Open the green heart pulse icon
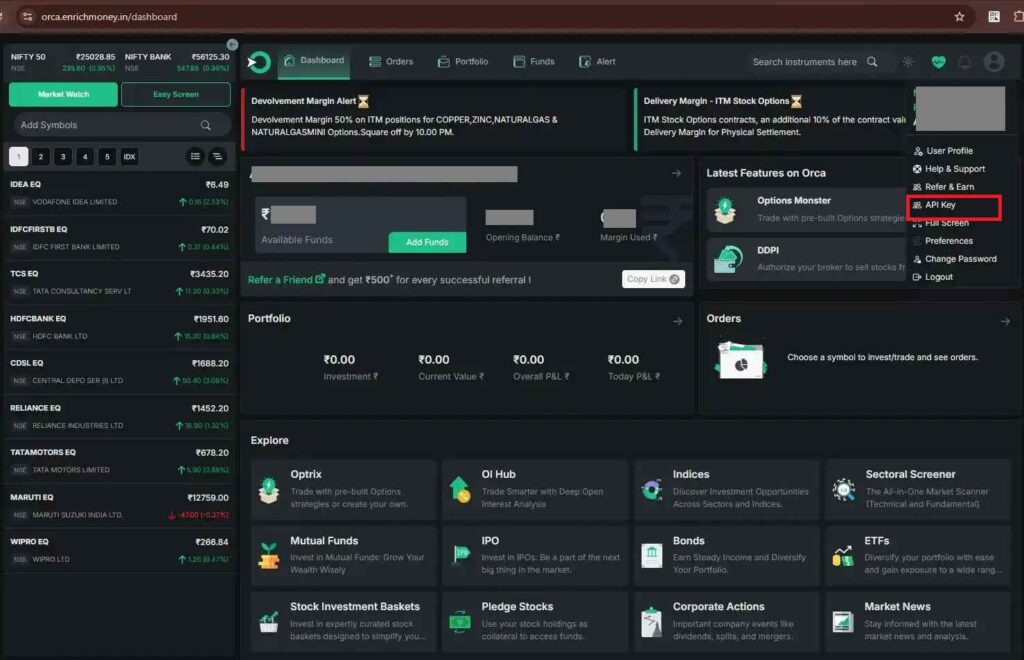This screenshot has width=1024, height=660. pos(938,62)
